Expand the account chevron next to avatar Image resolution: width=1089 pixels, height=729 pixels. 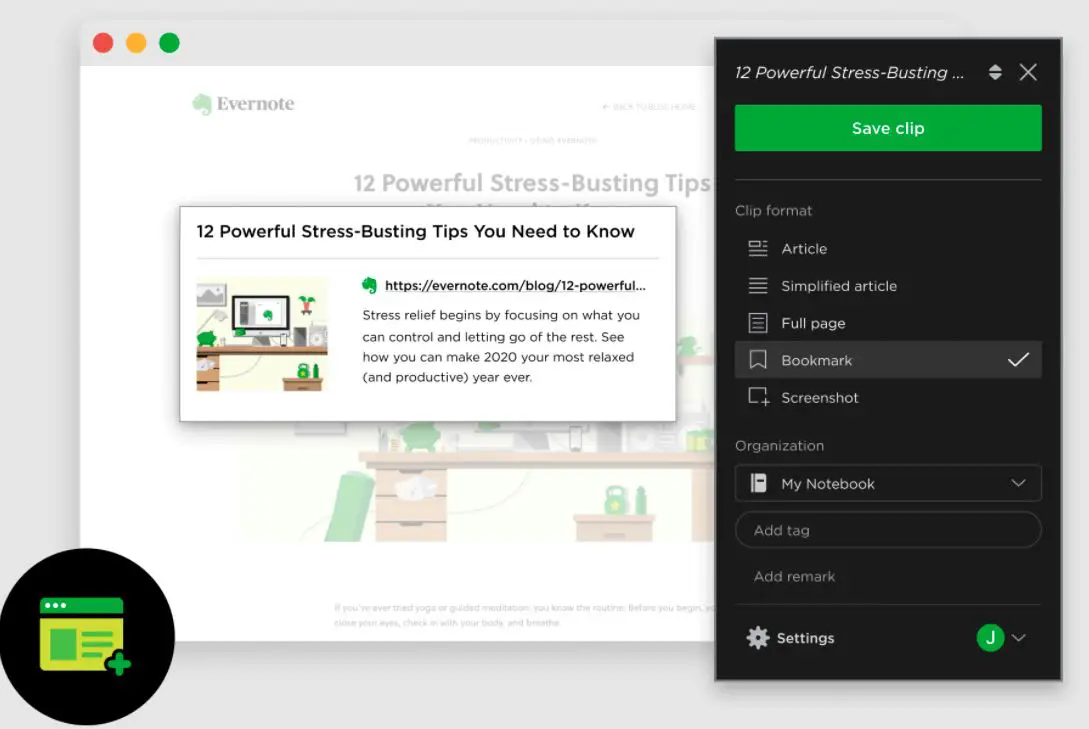tap(1019, 637)
